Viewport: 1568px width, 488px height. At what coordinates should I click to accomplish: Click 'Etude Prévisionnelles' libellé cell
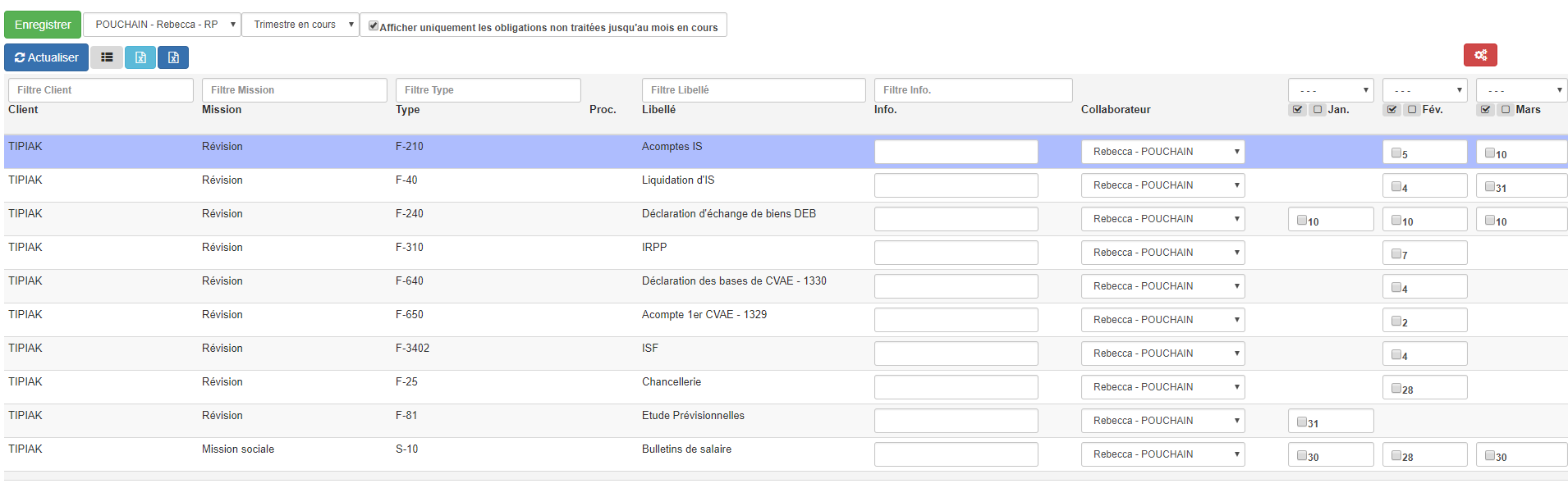693,416
